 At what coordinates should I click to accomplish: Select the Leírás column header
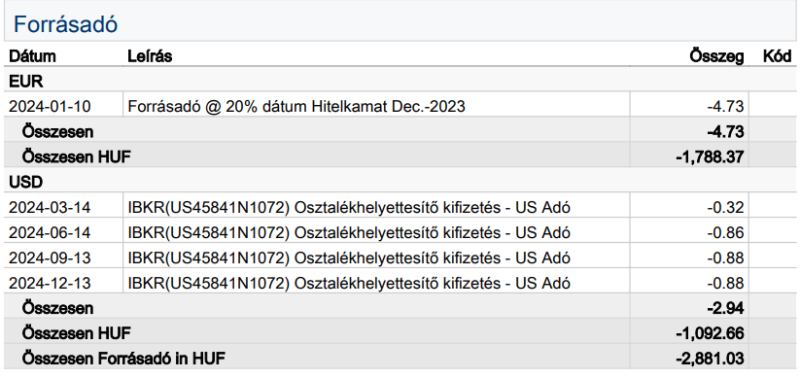149,56
